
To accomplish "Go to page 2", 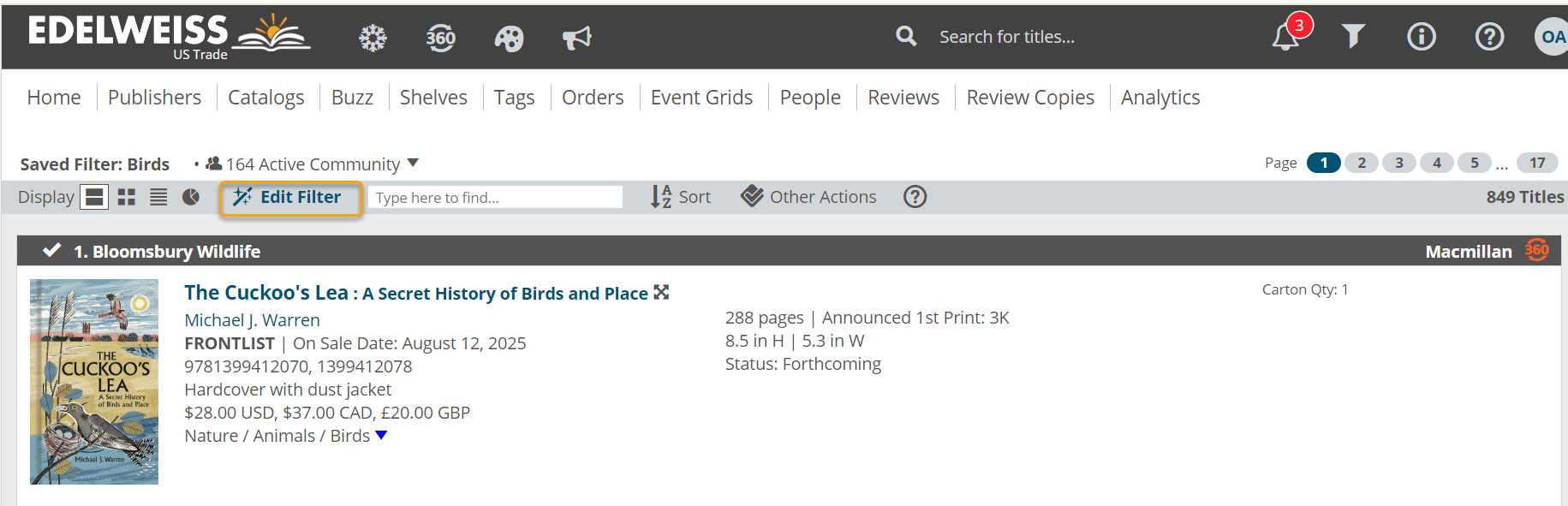I will [1362, 163].
